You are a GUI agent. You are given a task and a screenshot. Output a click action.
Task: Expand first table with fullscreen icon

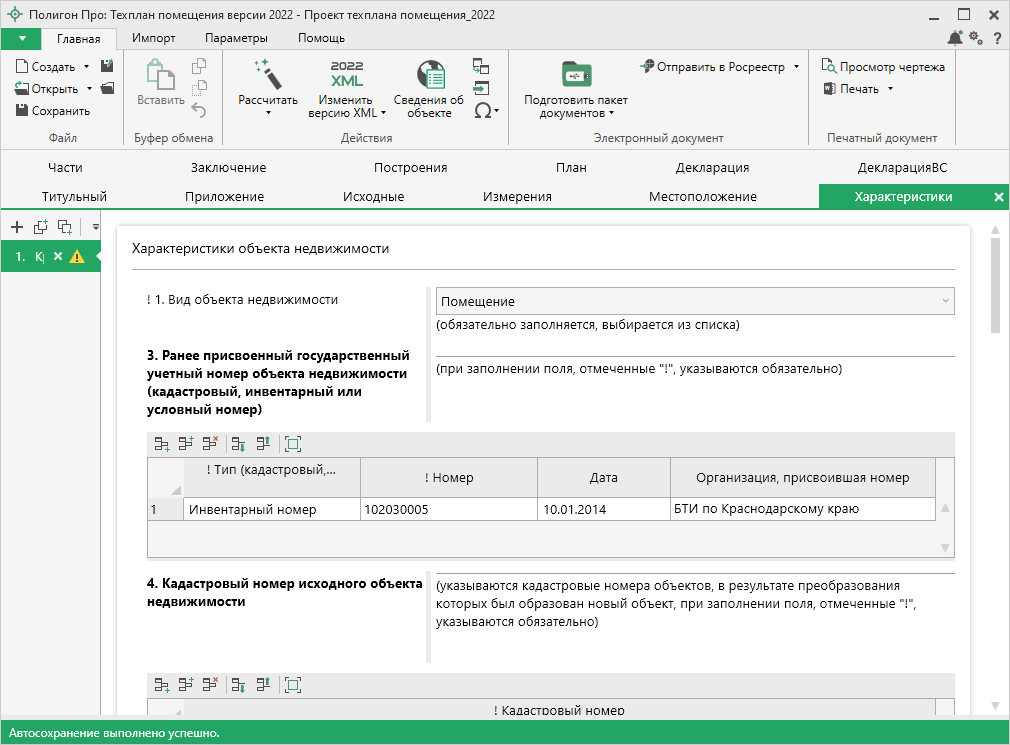pos(292,442)
